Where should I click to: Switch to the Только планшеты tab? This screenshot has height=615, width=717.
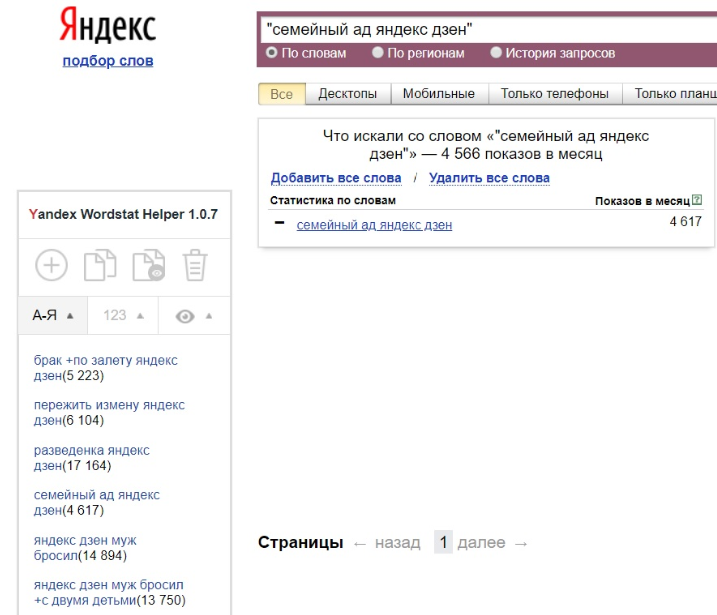click(x=670, y=94)
